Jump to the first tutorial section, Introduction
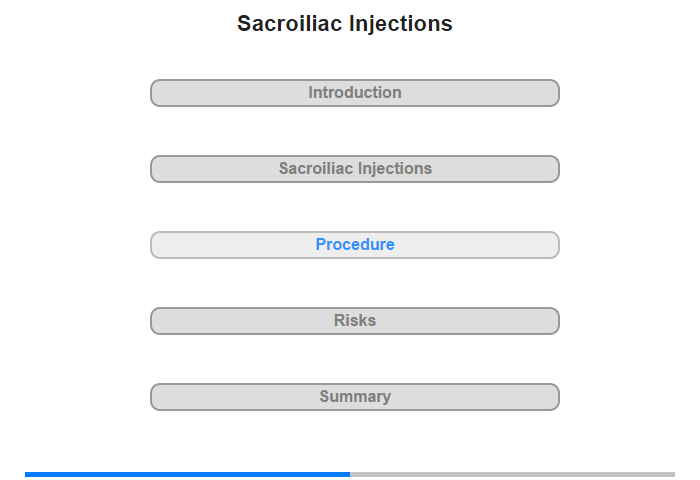Screen dimensions: 700x480 pyautogui.click(x=354, y=93)
